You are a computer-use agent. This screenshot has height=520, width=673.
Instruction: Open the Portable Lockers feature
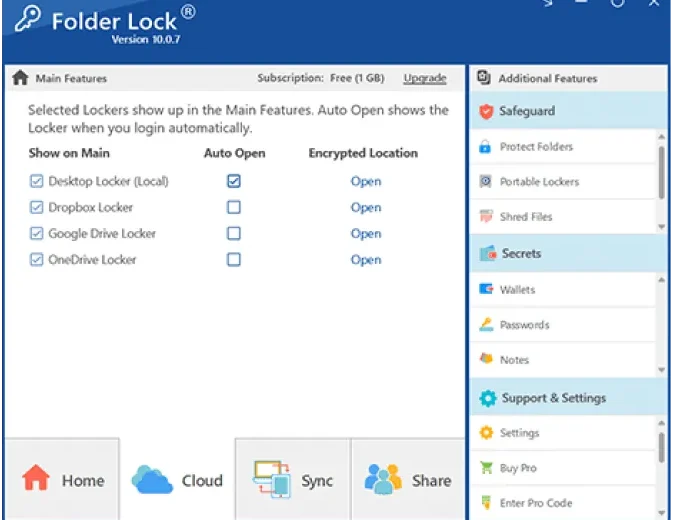[x=564, y=181]
